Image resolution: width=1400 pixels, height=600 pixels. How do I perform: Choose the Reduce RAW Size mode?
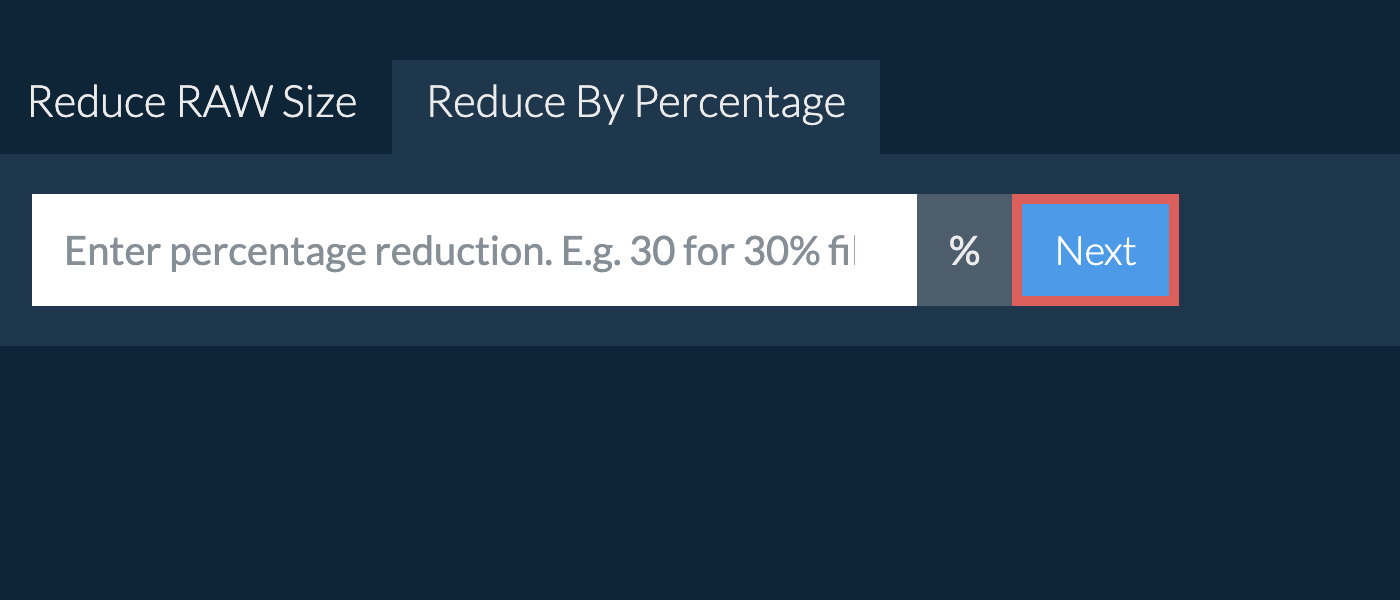(192, 103)
